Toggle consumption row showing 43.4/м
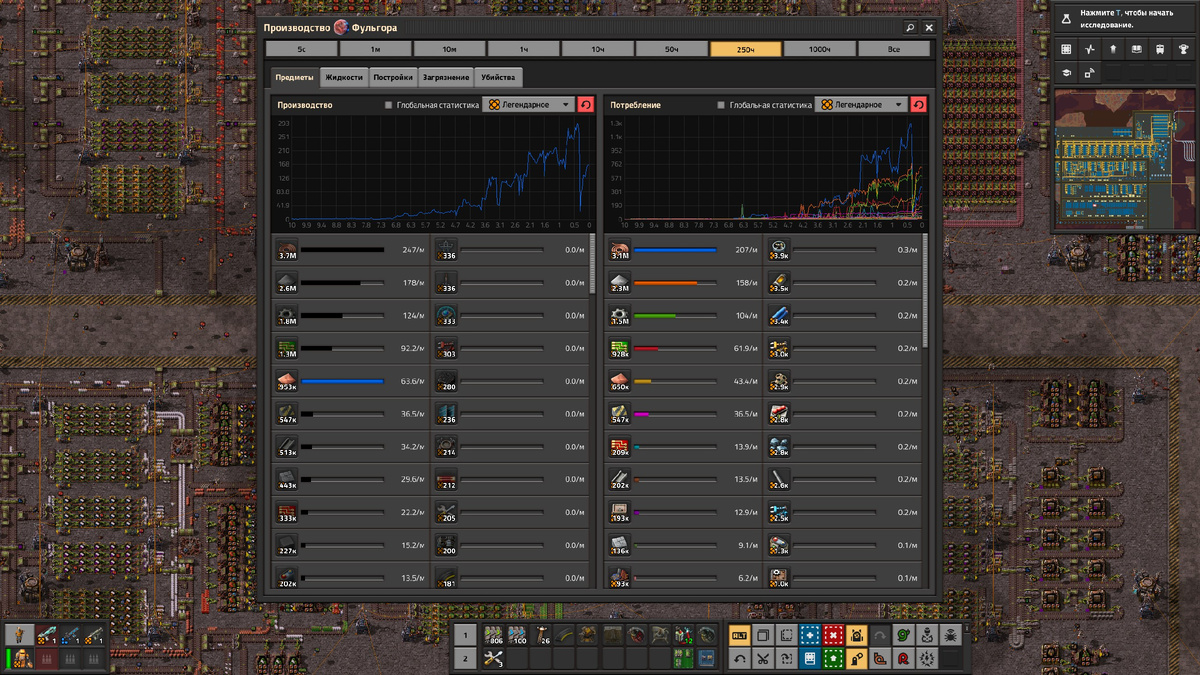This screenshot has height=675, width=1200. click(684, 381)
